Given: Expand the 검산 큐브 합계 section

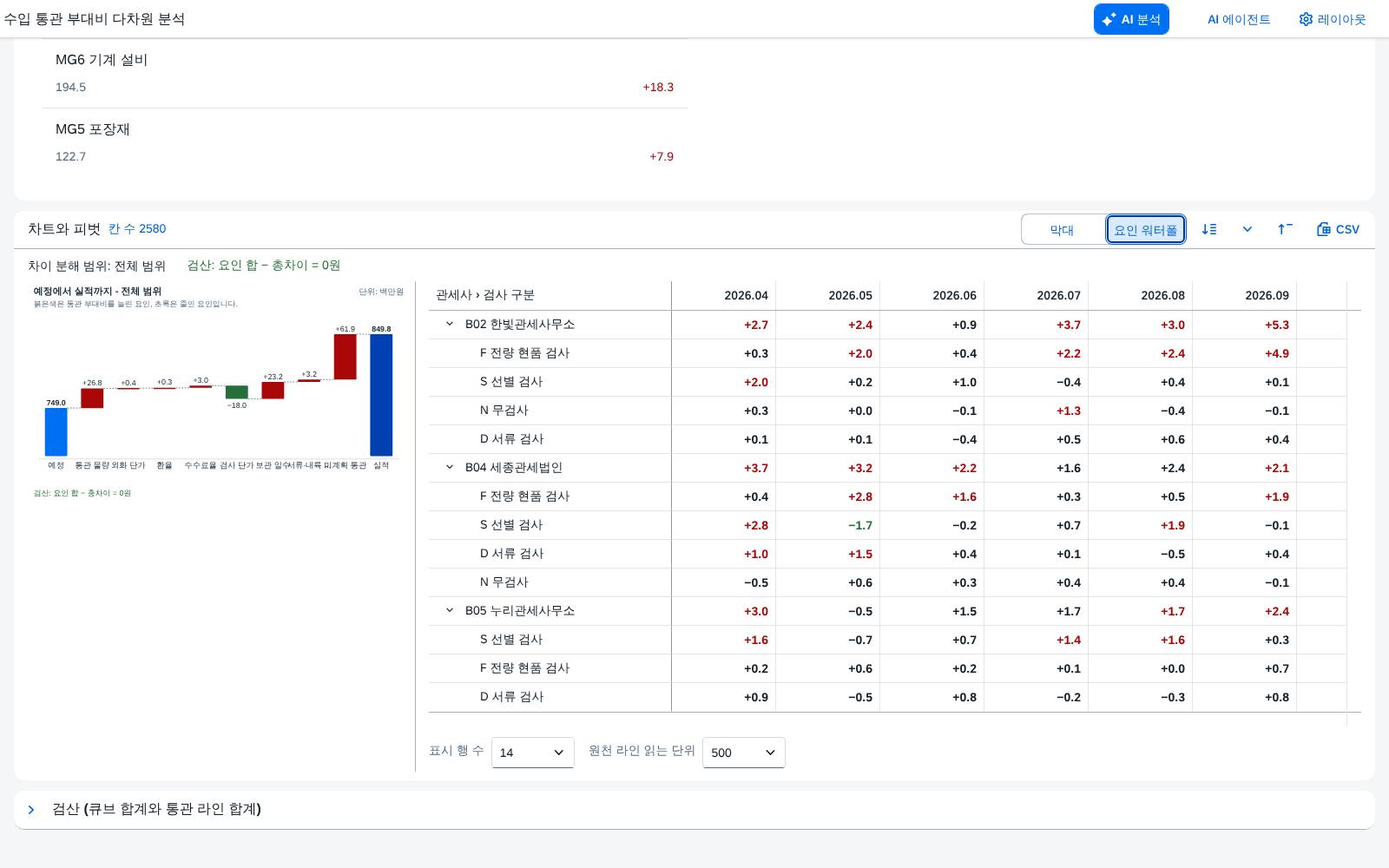Looking at the screenshot, I should pos(31,810).
